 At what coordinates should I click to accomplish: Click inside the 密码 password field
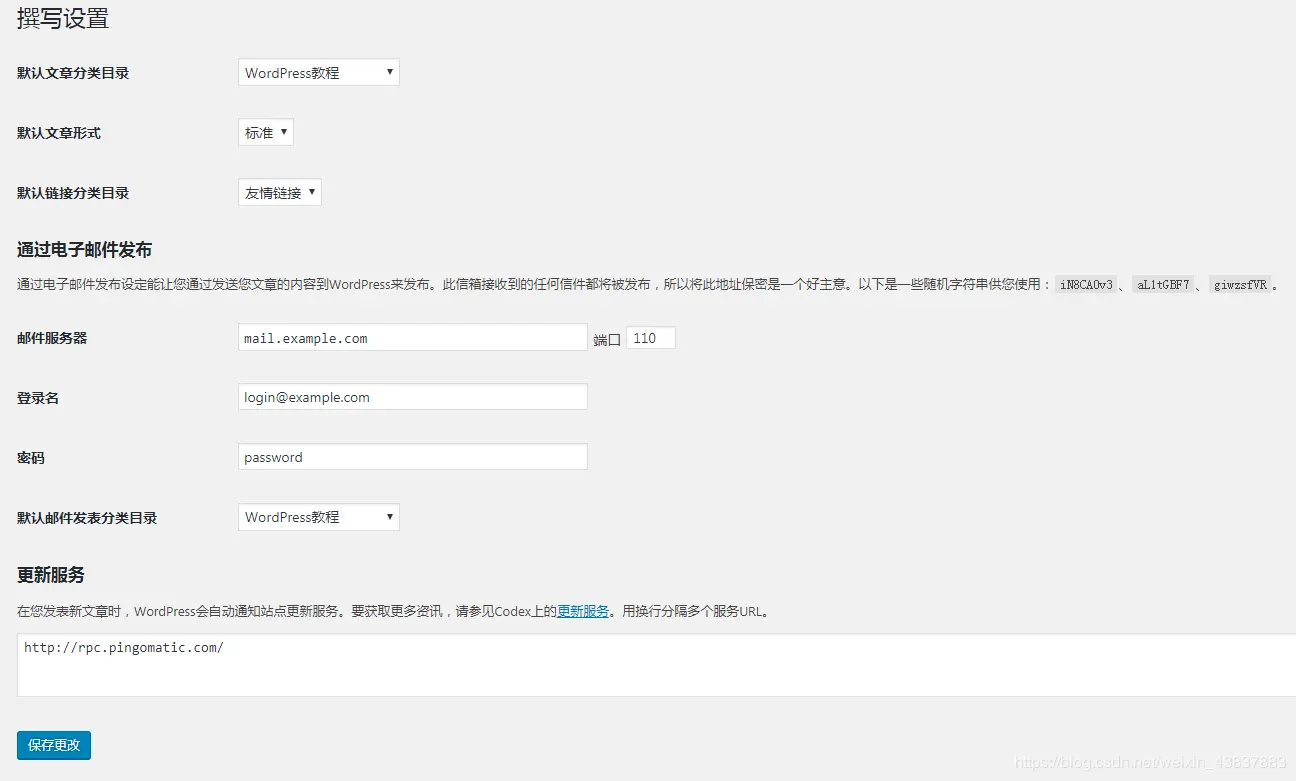point(412,456)
